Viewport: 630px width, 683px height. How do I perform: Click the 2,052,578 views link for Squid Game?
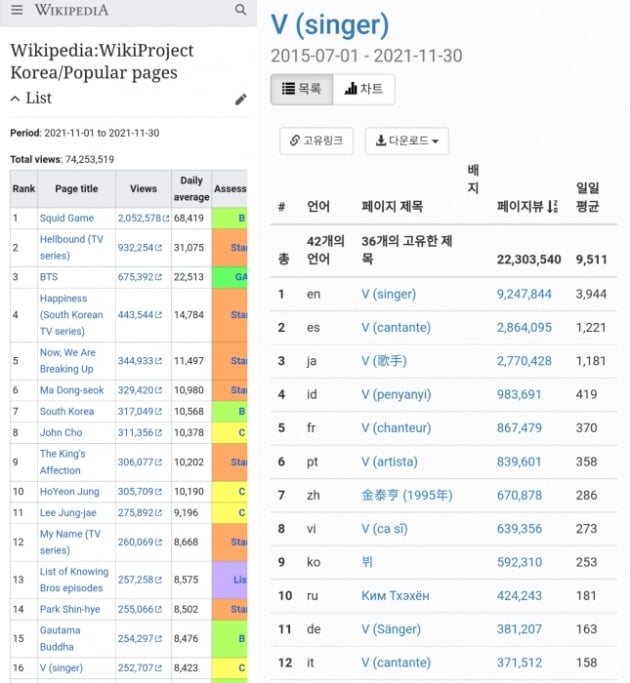143,218
